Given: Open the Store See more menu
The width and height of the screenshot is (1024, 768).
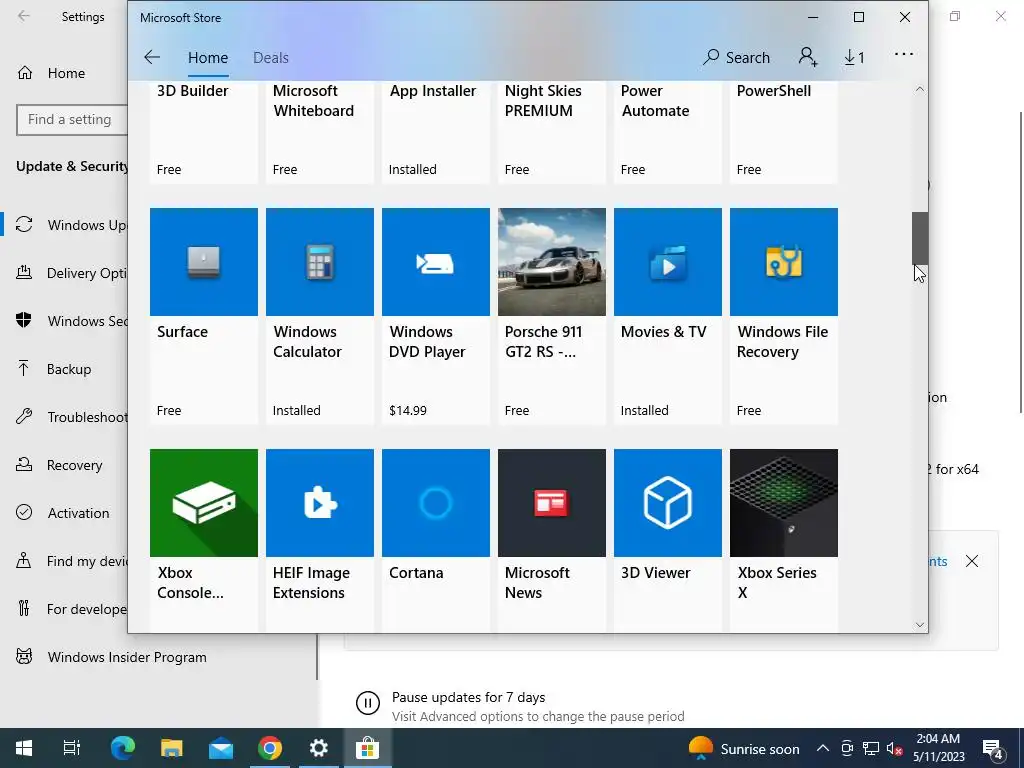Looking at the screenshot, I should click(x=904, y=55).
